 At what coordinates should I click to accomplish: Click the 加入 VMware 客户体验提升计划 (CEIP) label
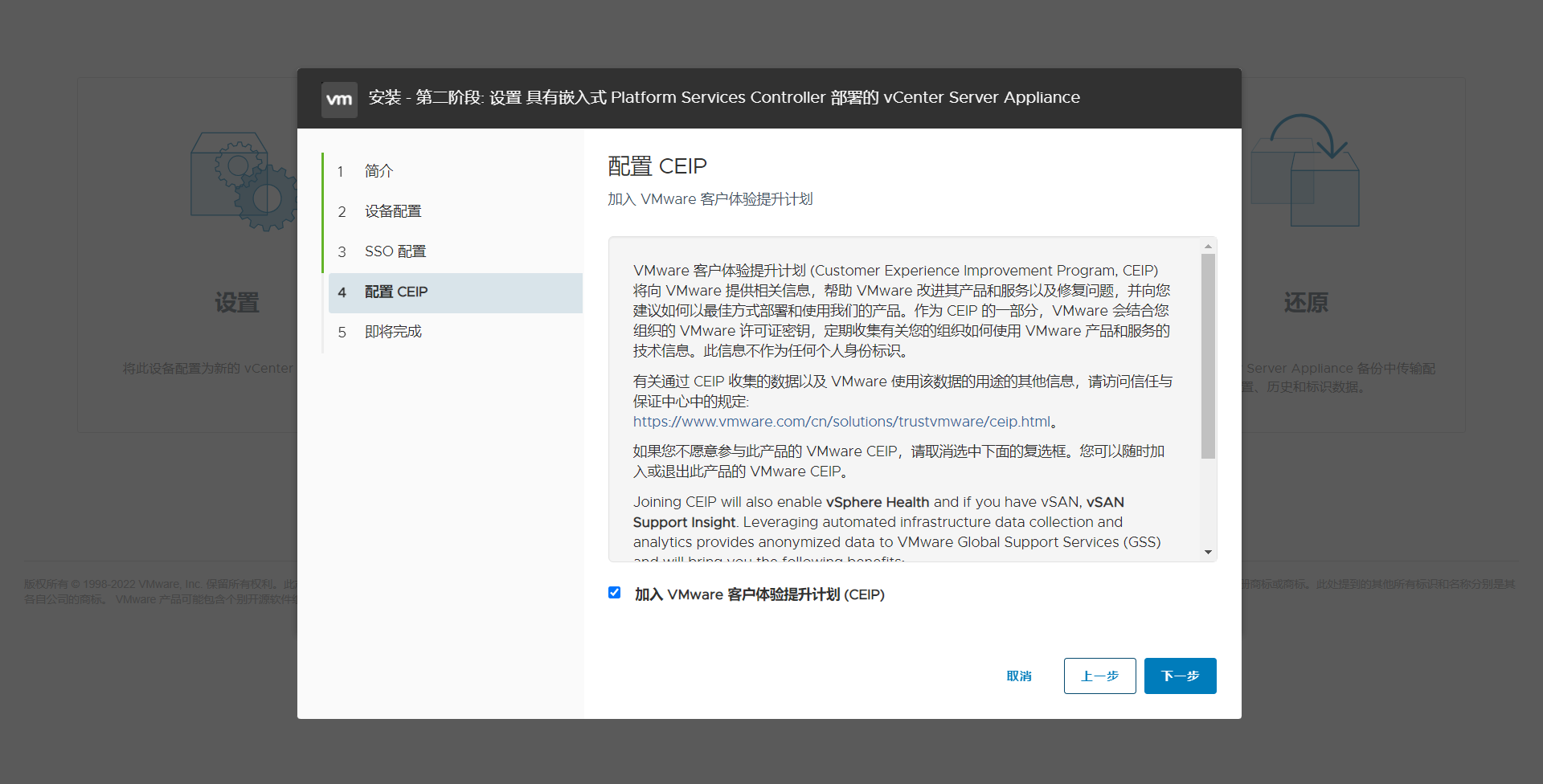tap(759, 594)
